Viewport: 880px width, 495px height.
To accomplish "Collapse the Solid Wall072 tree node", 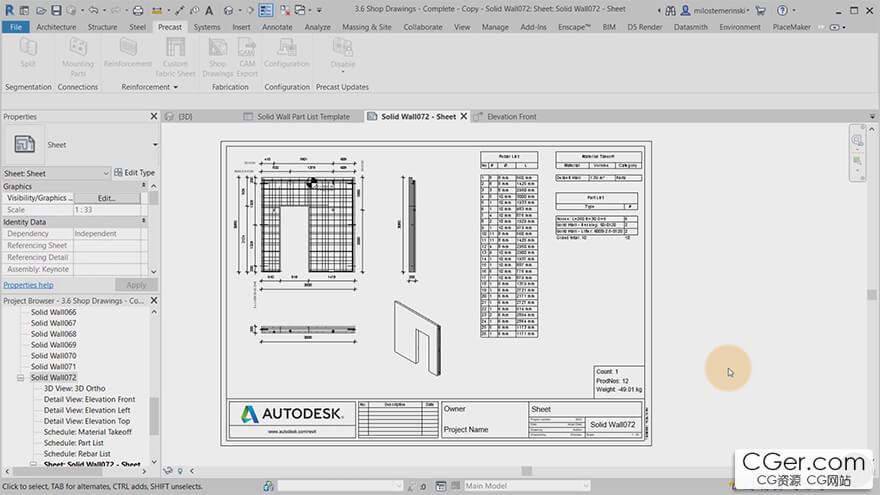I will click(x=20, y=378).
